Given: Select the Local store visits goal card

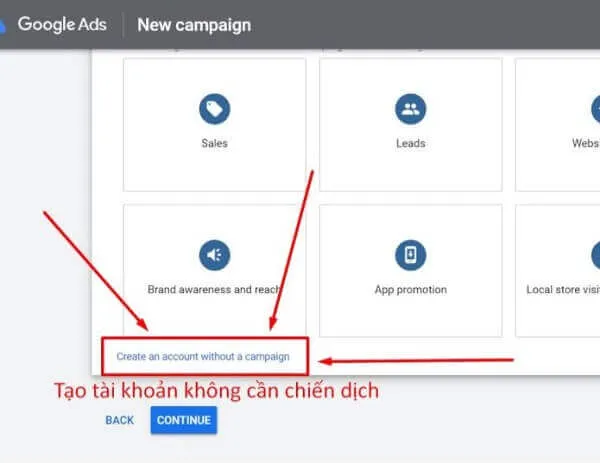Looking at the screenshot, I should [558, 271].
